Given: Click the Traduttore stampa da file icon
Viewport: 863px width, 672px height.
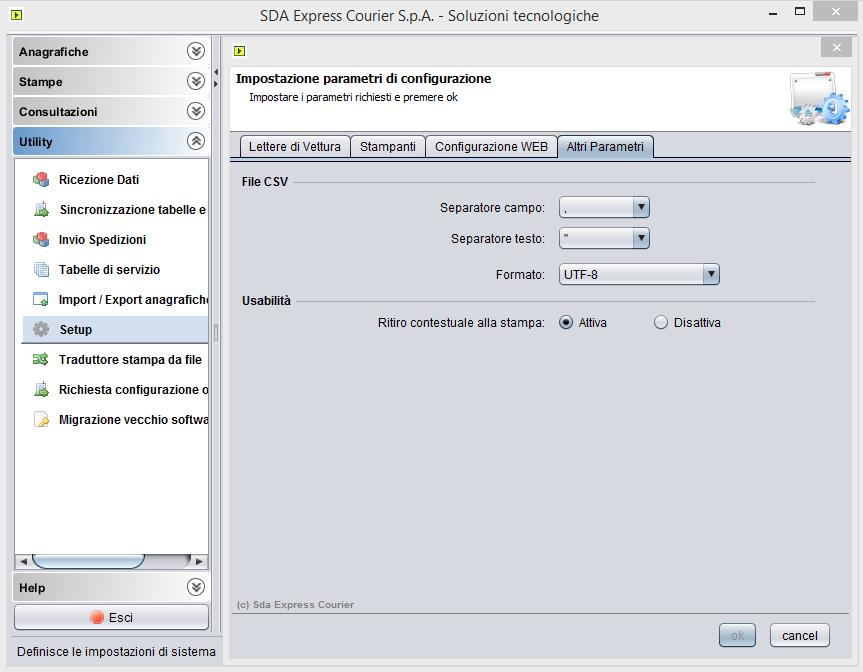Looking at the screenshot, I should click(x=41, y=359).
